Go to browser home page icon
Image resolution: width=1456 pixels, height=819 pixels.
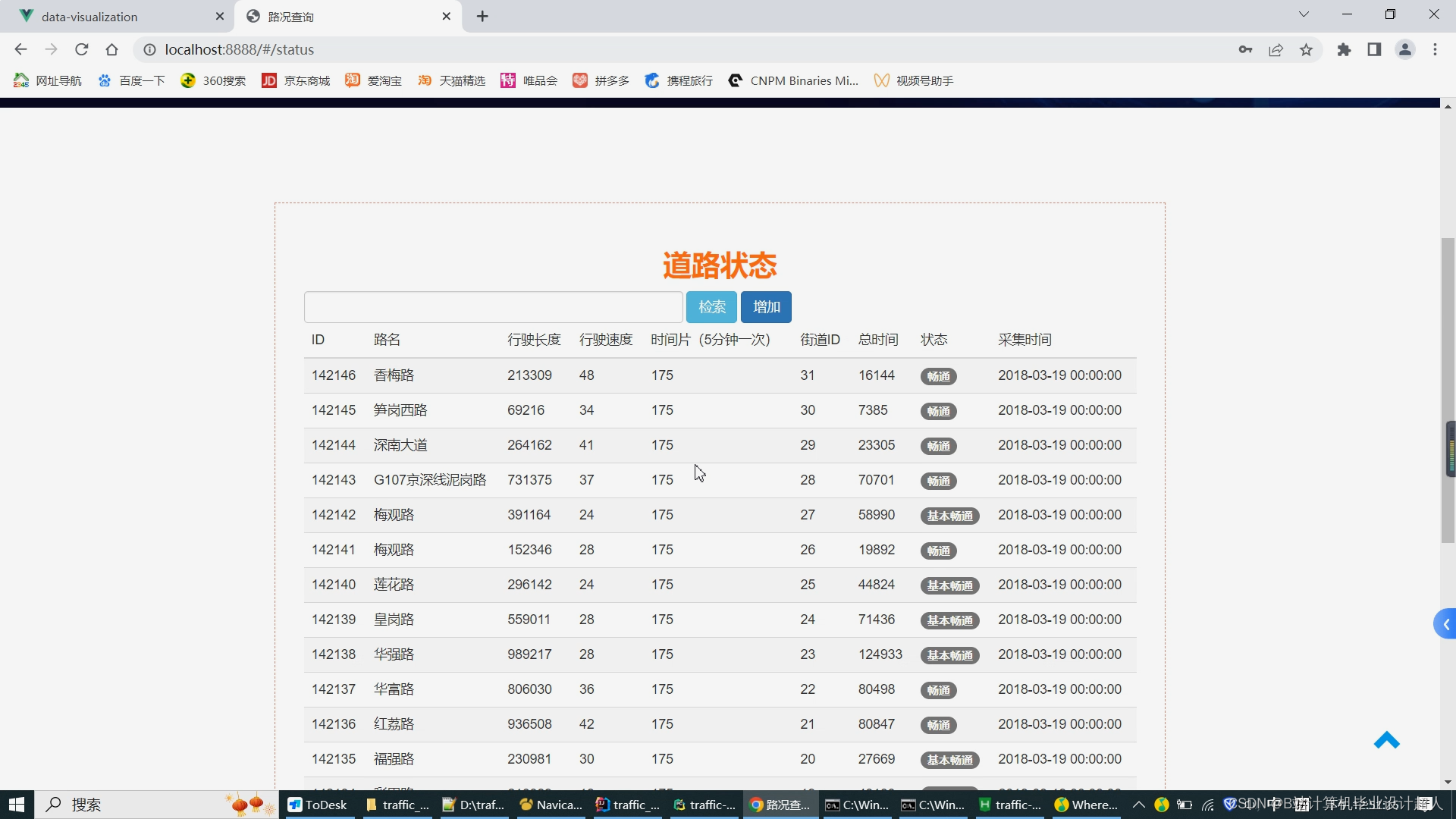[111, 50]
